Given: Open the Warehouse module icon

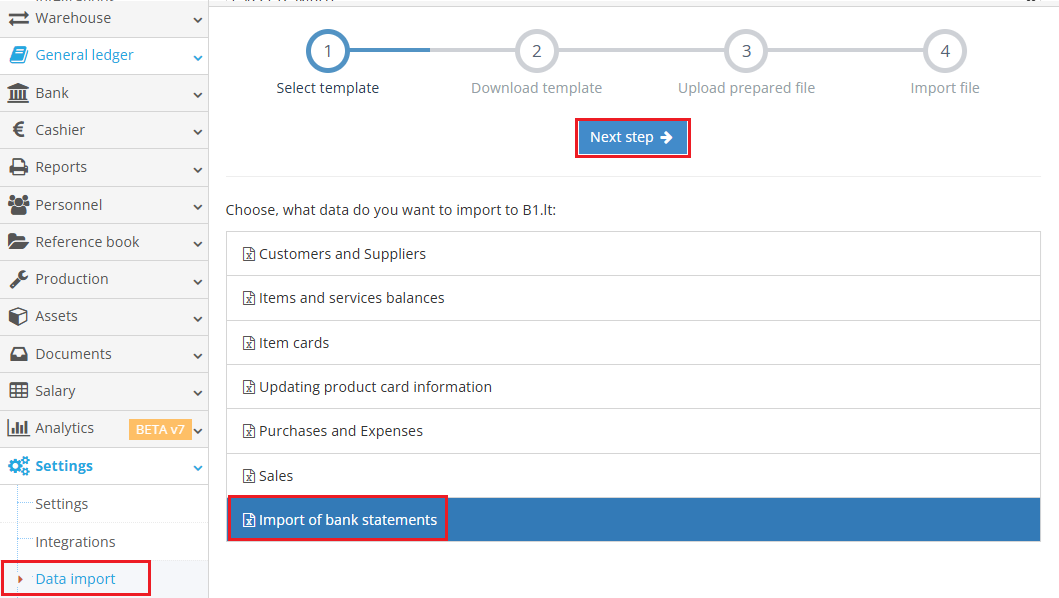Looking at the screenshot, I should 20,17.
